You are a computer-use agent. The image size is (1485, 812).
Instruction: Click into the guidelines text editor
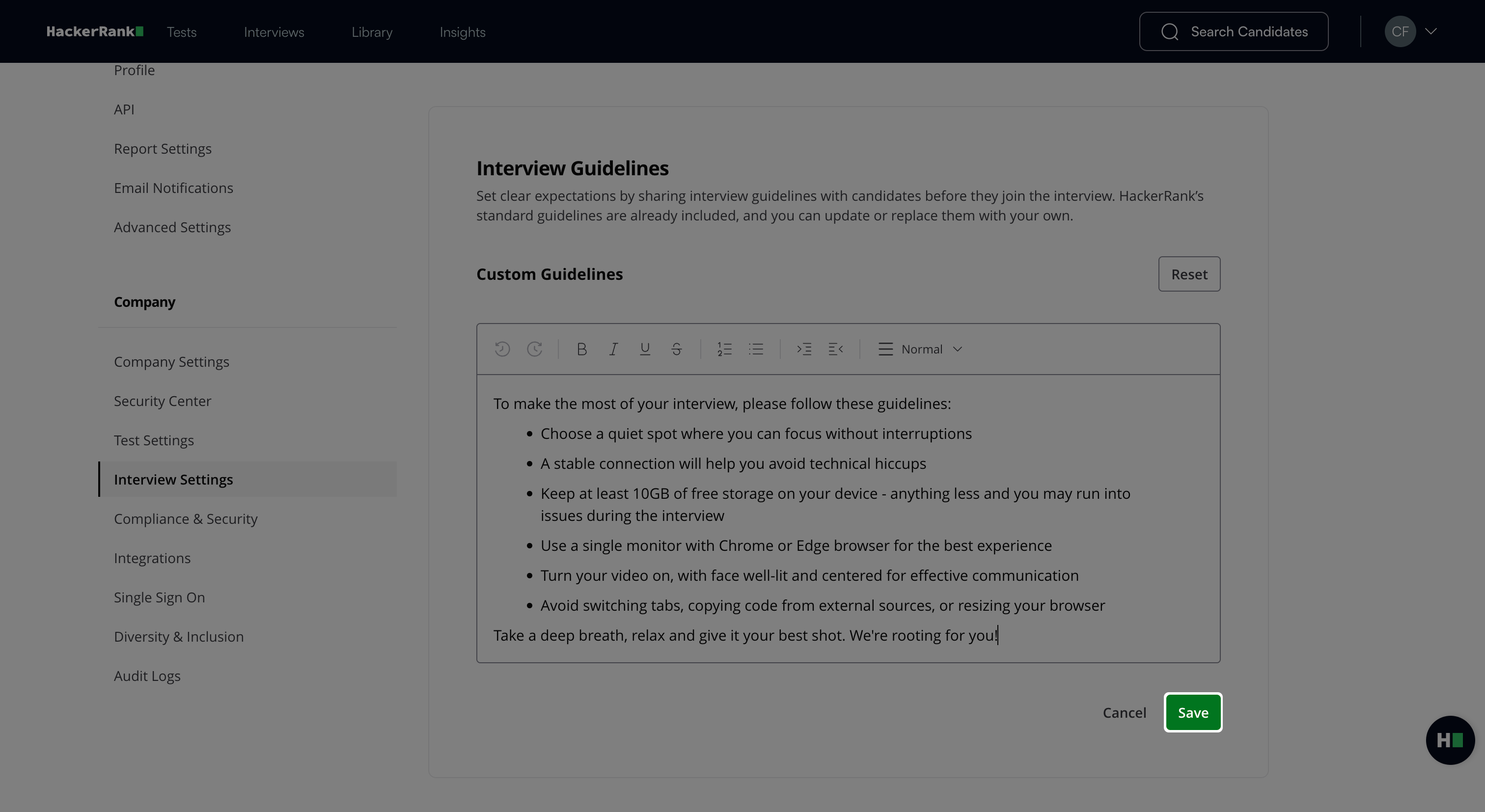848,518
